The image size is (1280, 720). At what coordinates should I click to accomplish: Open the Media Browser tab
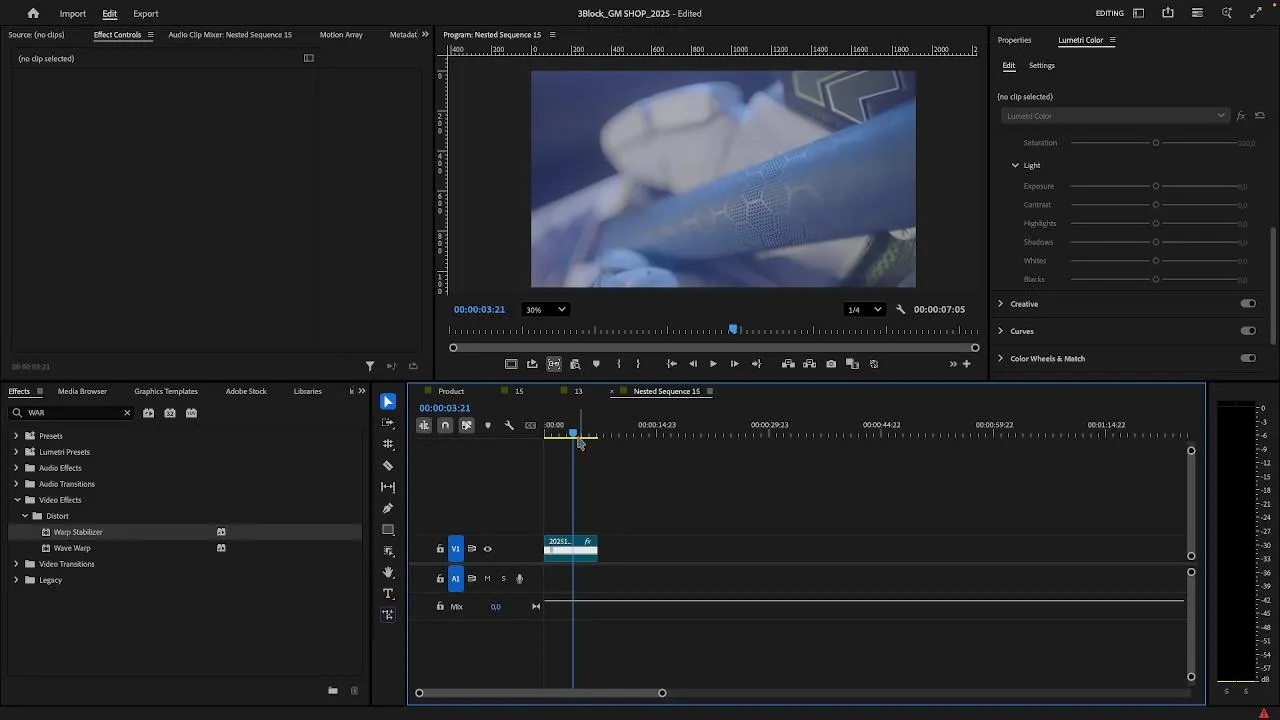coord(82,391)
